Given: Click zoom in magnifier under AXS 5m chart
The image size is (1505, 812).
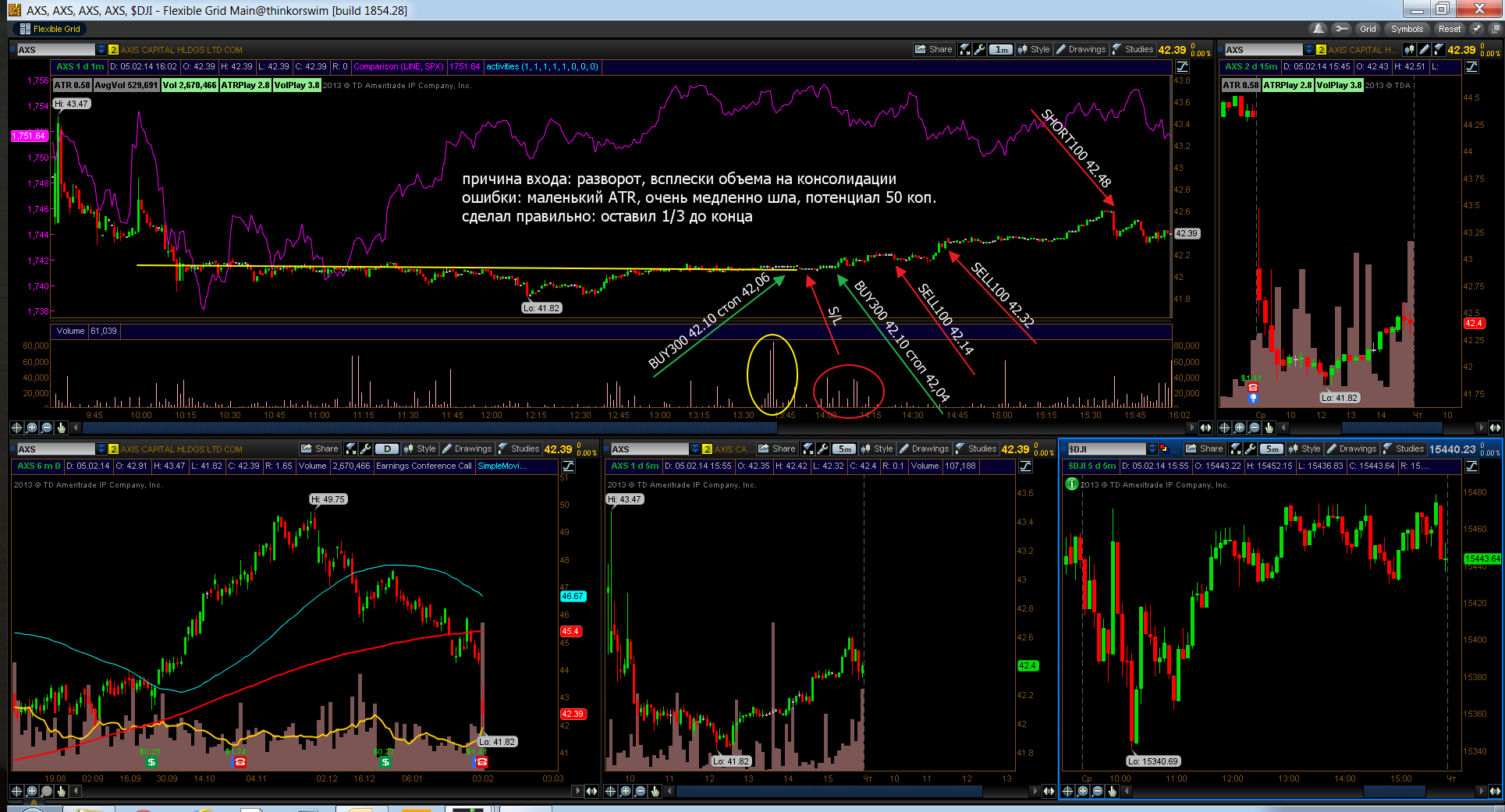Looking at the screenshot, I should pyautogui.click(x=626, y=791).
